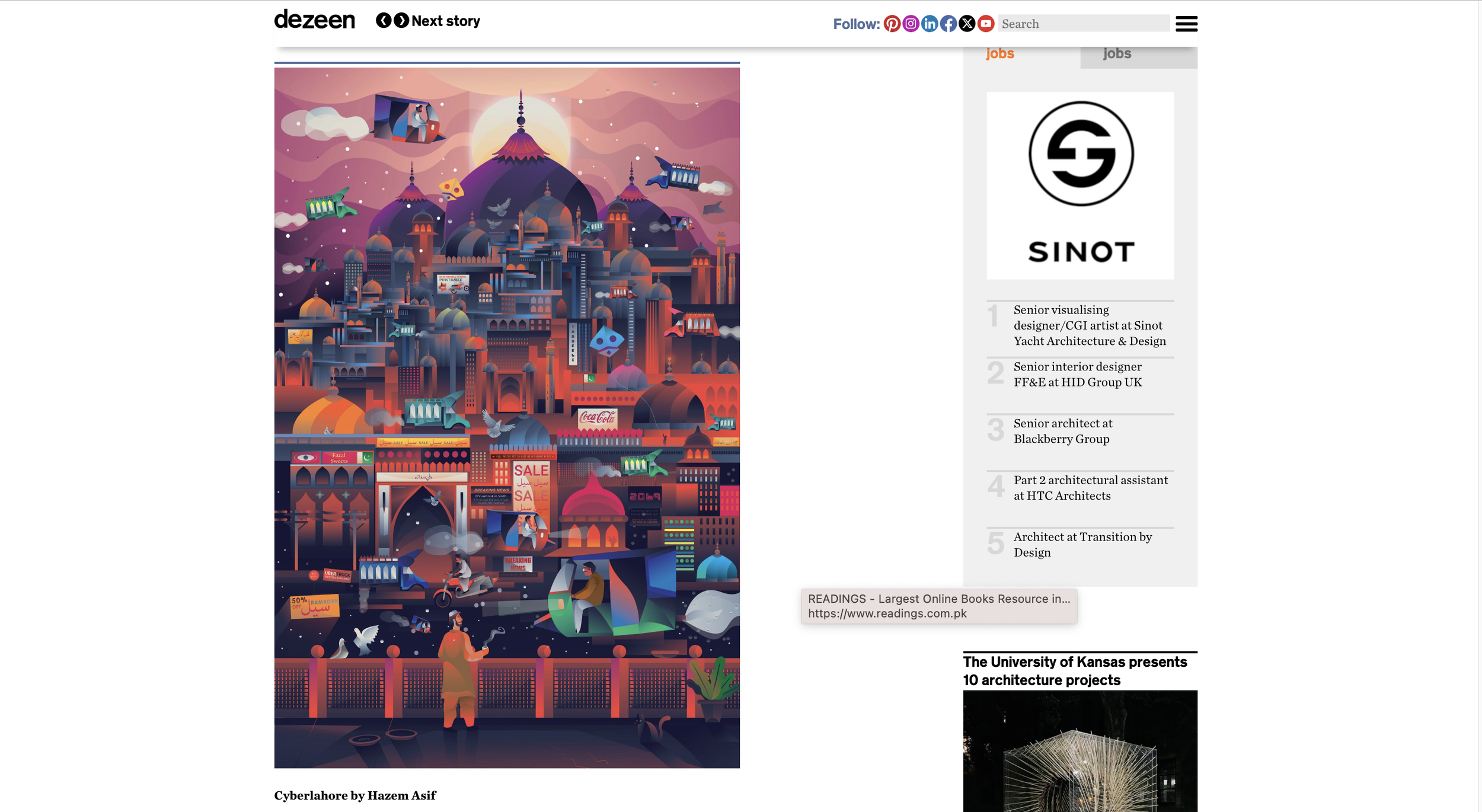Click in the Search field
The width and height of the screenshot is (1482, 812).
1083,24
